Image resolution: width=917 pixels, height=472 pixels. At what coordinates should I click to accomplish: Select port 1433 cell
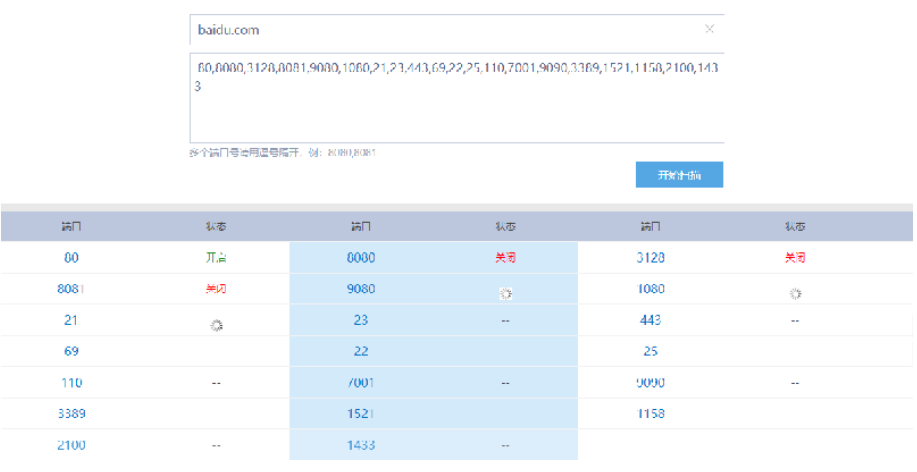(361, 445)
